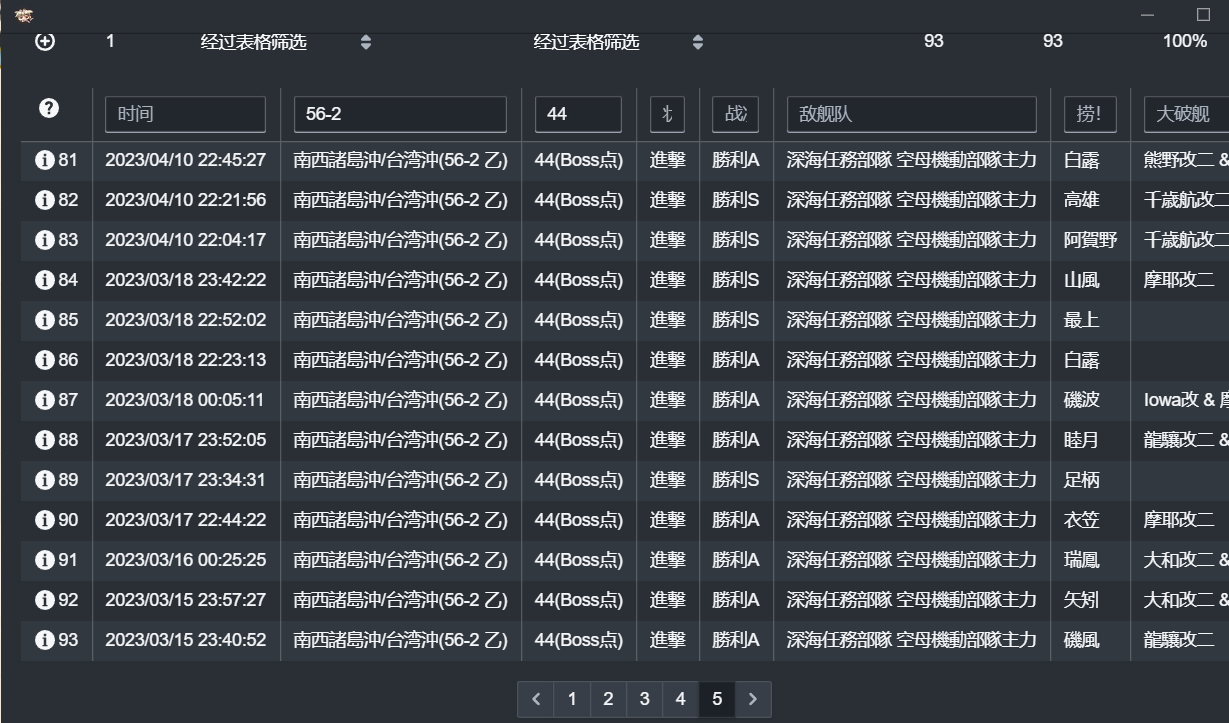The height and width of the screenshot is (723, 1229).
Task: Open info icon for record 84
Action: pos(44,280)
